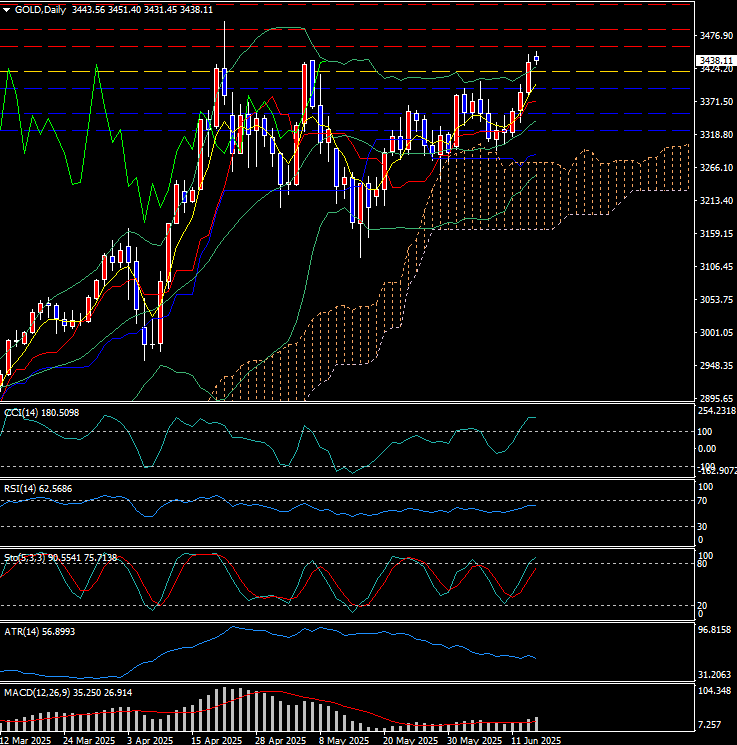Click the 11 Jun 2025 date label
Screen dimensions: 737x745
coord(536,740)
